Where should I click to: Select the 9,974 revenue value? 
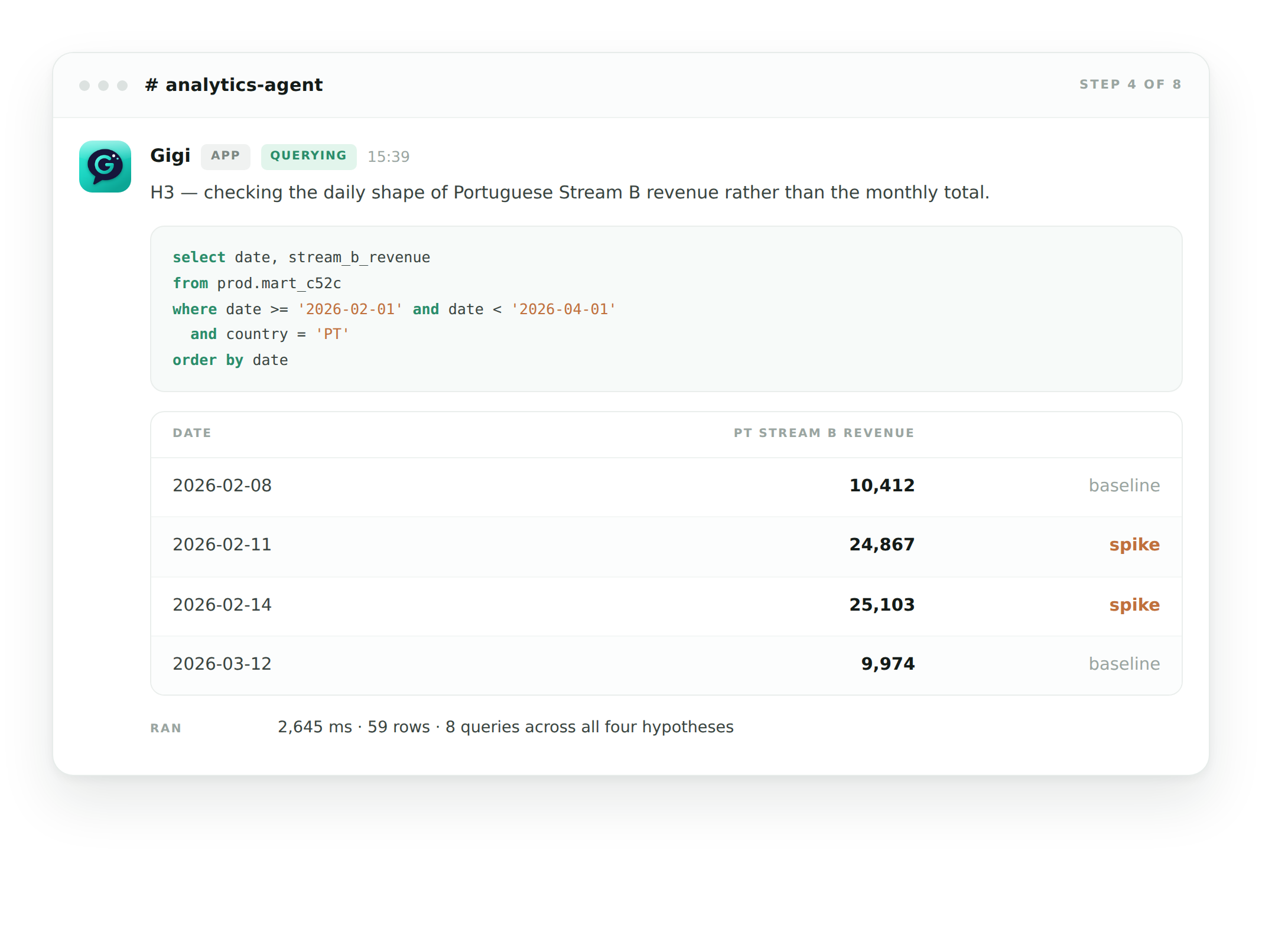pyautogui.click(x=888, y=664)
